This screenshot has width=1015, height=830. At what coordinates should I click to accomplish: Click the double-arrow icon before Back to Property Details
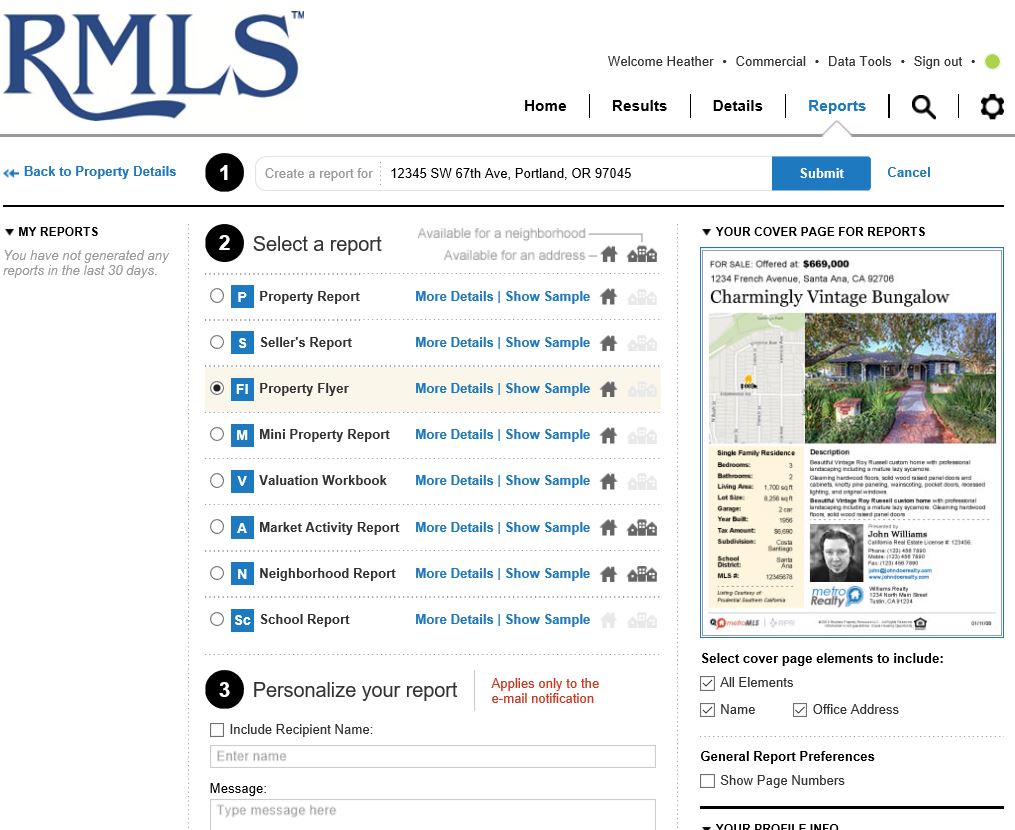10,172
